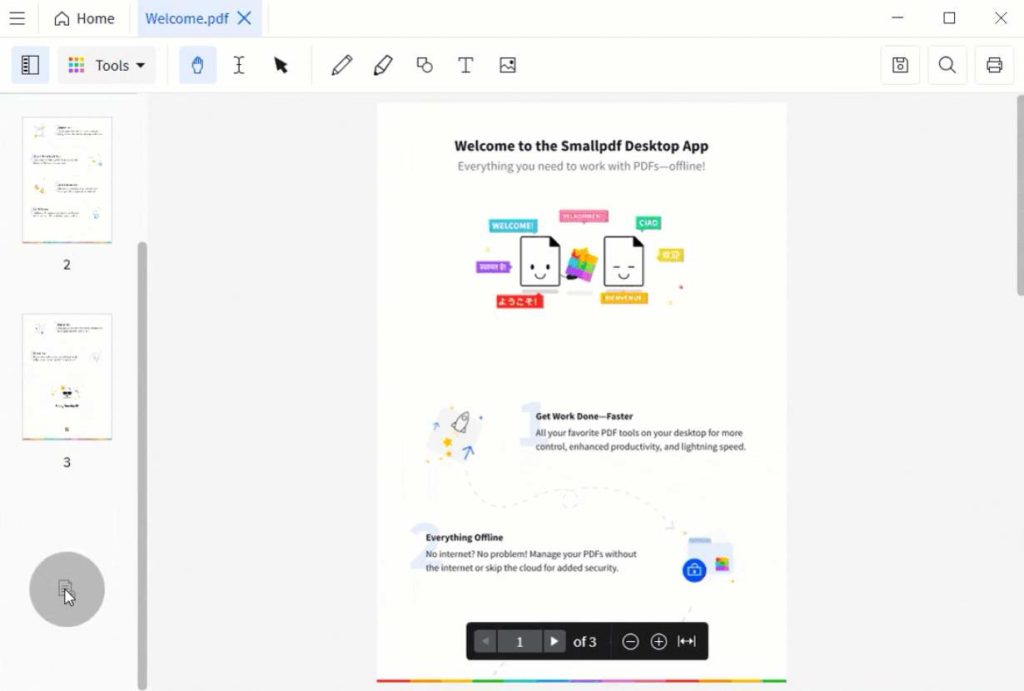Select the Hand pan tool

(197, 65)
